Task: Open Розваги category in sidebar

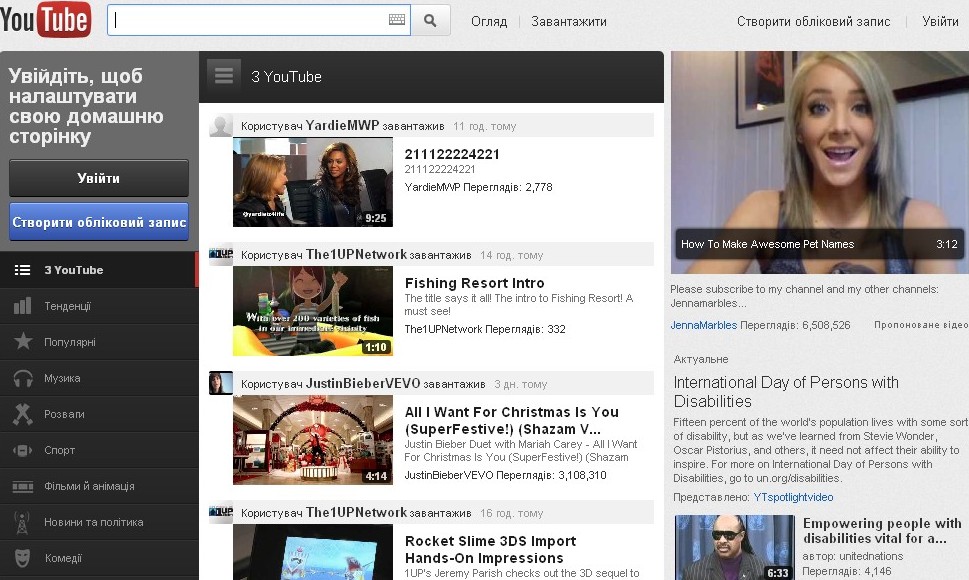Action: pyautogui.click(x=99, y=414)
